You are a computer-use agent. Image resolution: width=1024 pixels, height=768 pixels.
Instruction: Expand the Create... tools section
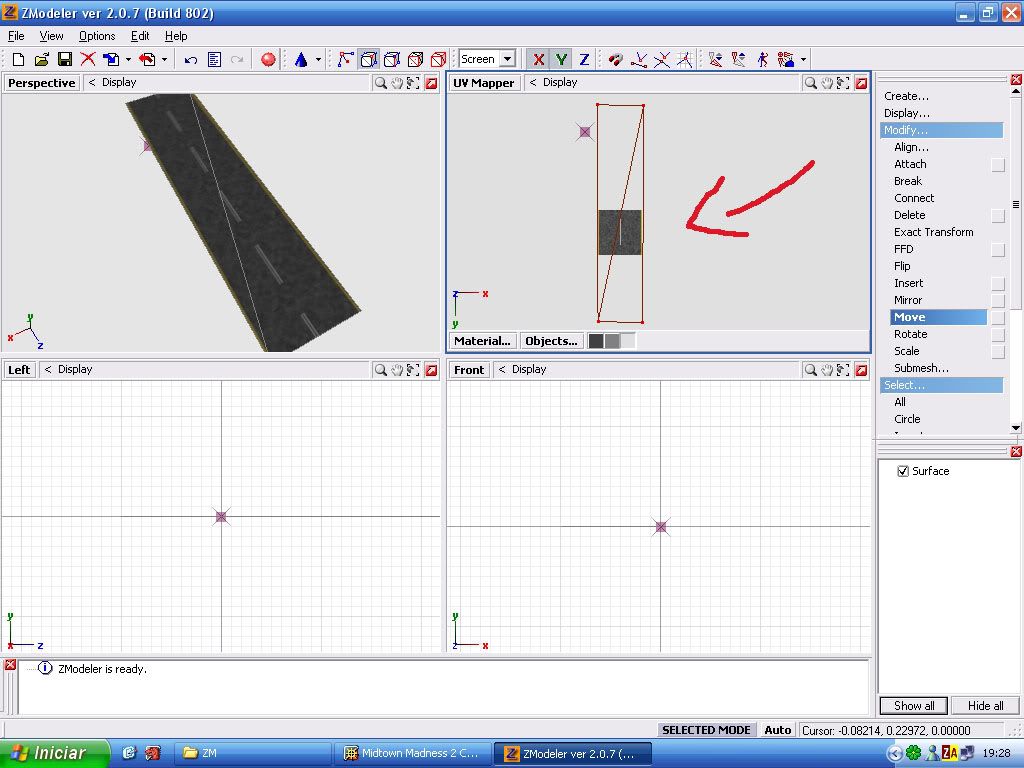tap(906, 96)
